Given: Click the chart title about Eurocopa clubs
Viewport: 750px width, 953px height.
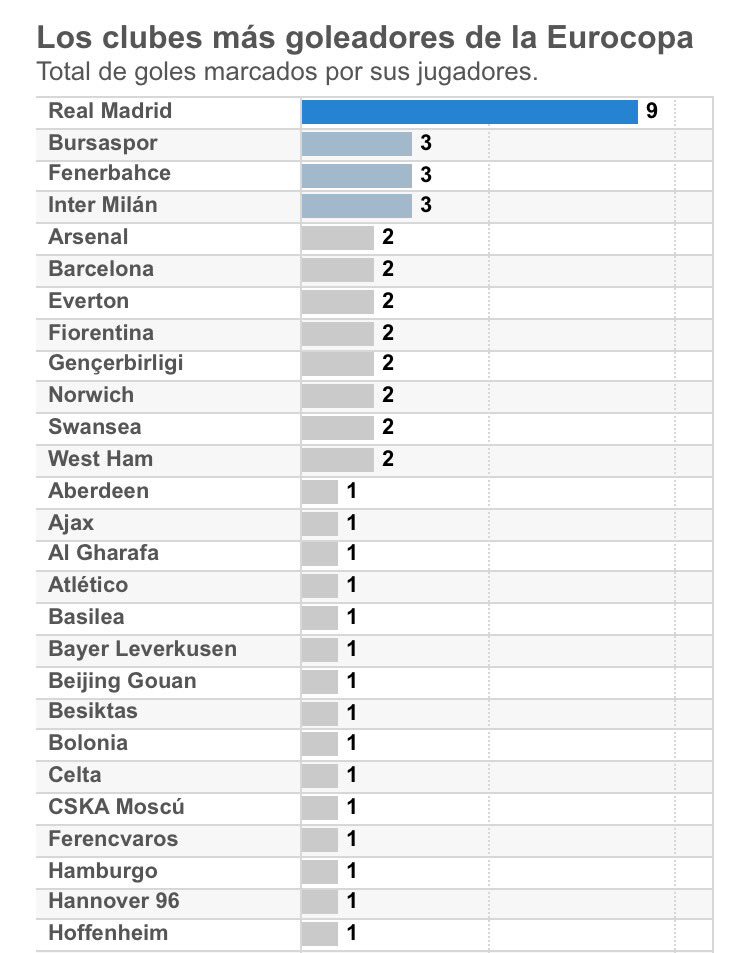Looking at the screenshot, I should (365, 39).
